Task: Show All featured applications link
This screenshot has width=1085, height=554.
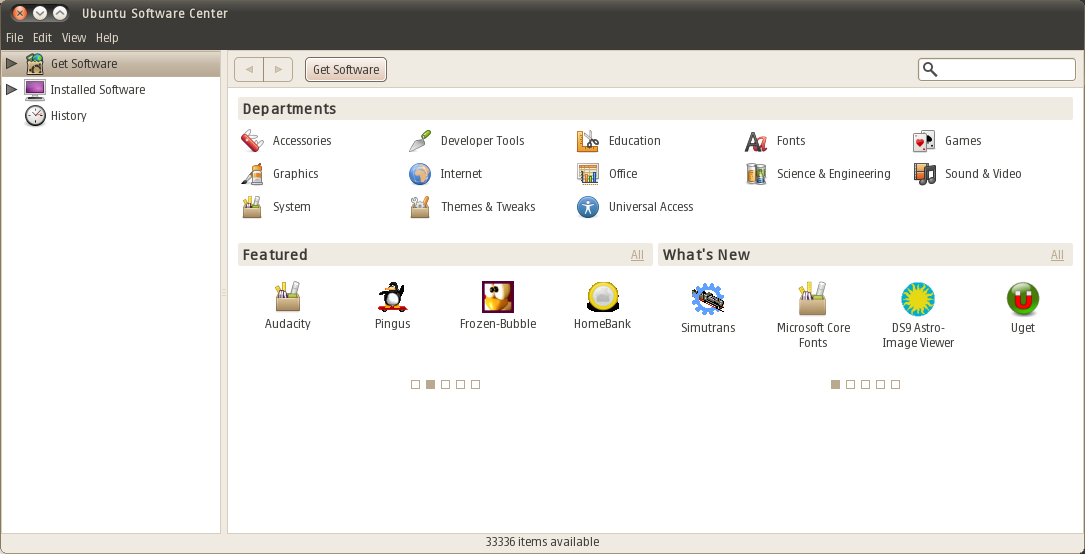Action: 637,255
